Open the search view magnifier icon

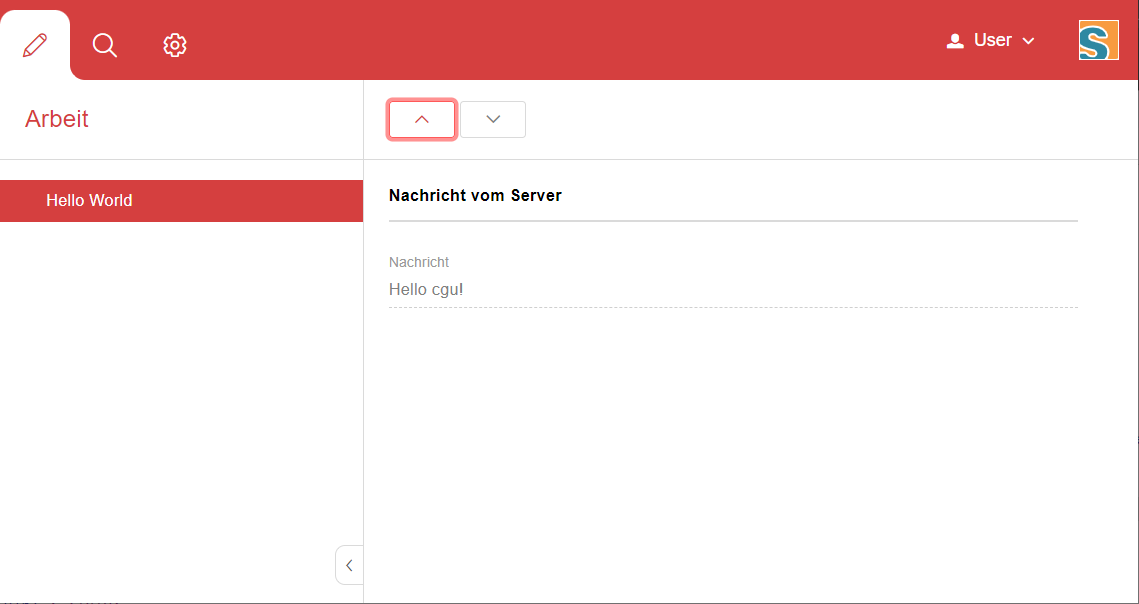(105, 45)
